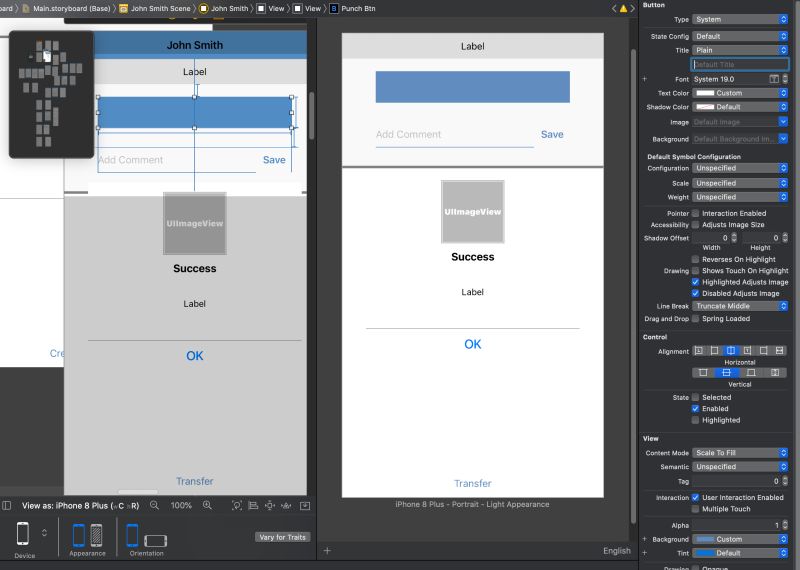Uncheck Highlighted Adjusts Image
Screen dimensions: 800x570
tap(695, 282)
